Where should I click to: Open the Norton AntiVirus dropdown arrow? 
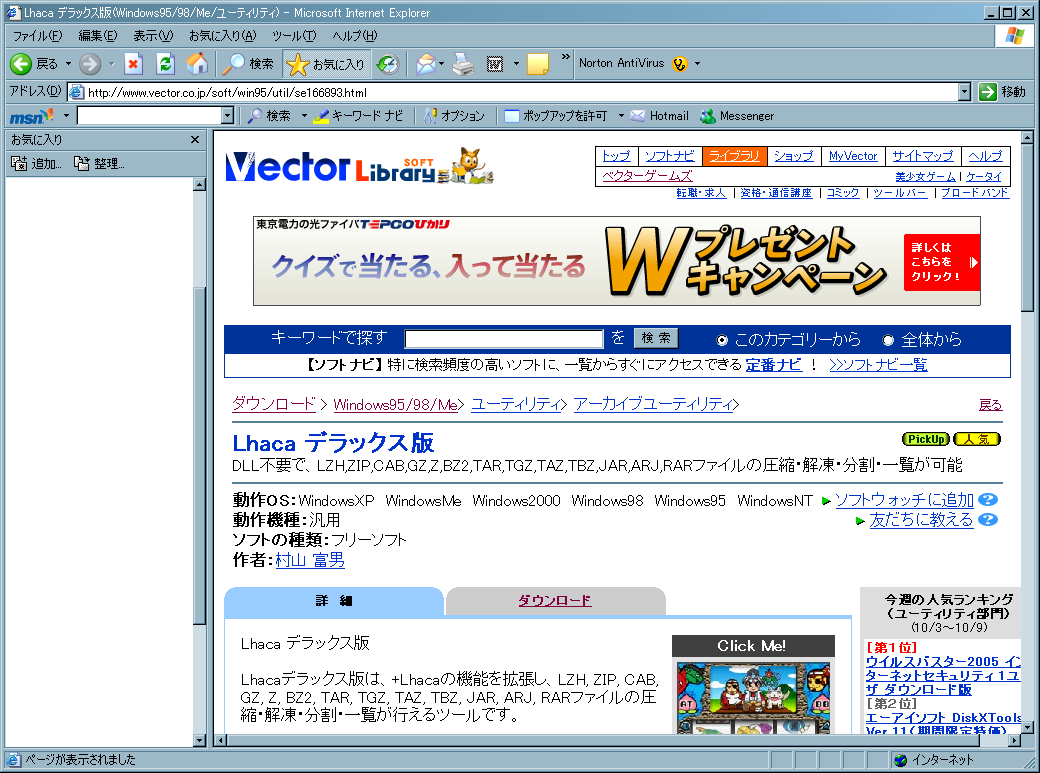click(697, 64)
